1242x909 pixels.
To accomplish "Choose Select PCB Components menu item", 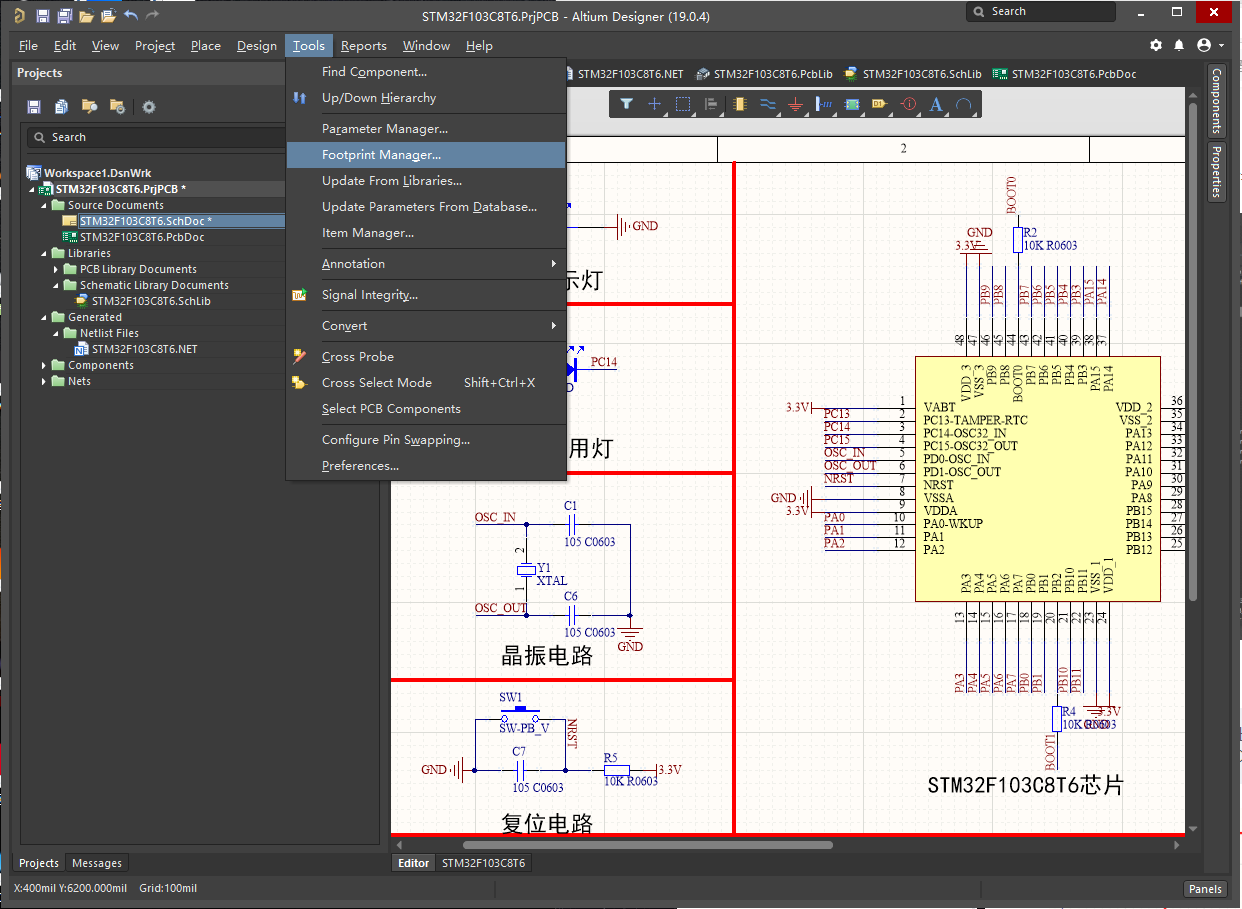I will pos(426,409).
